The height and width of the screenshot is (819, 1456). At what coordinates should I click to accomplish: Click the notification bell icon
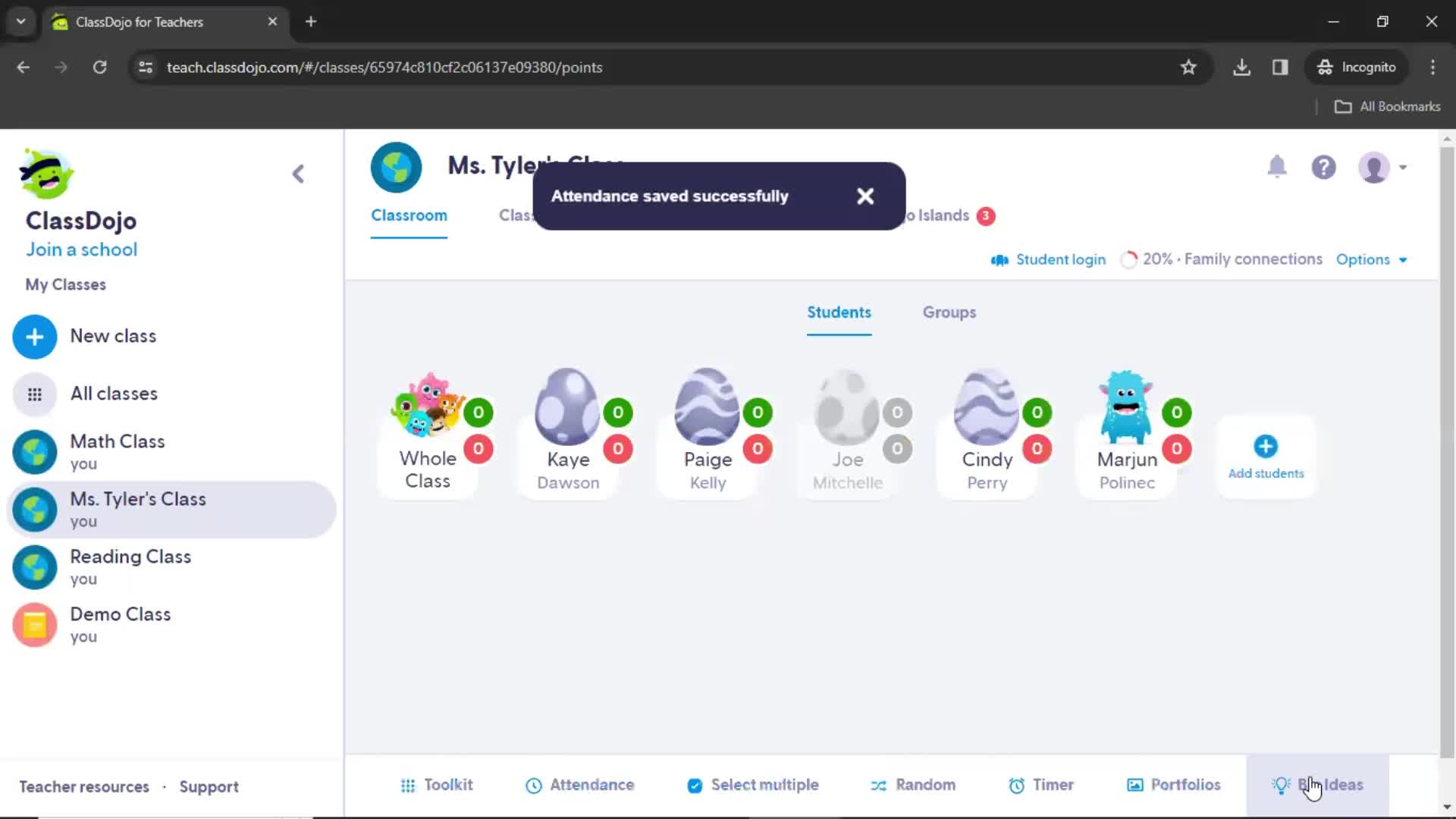coord(1277,167)
